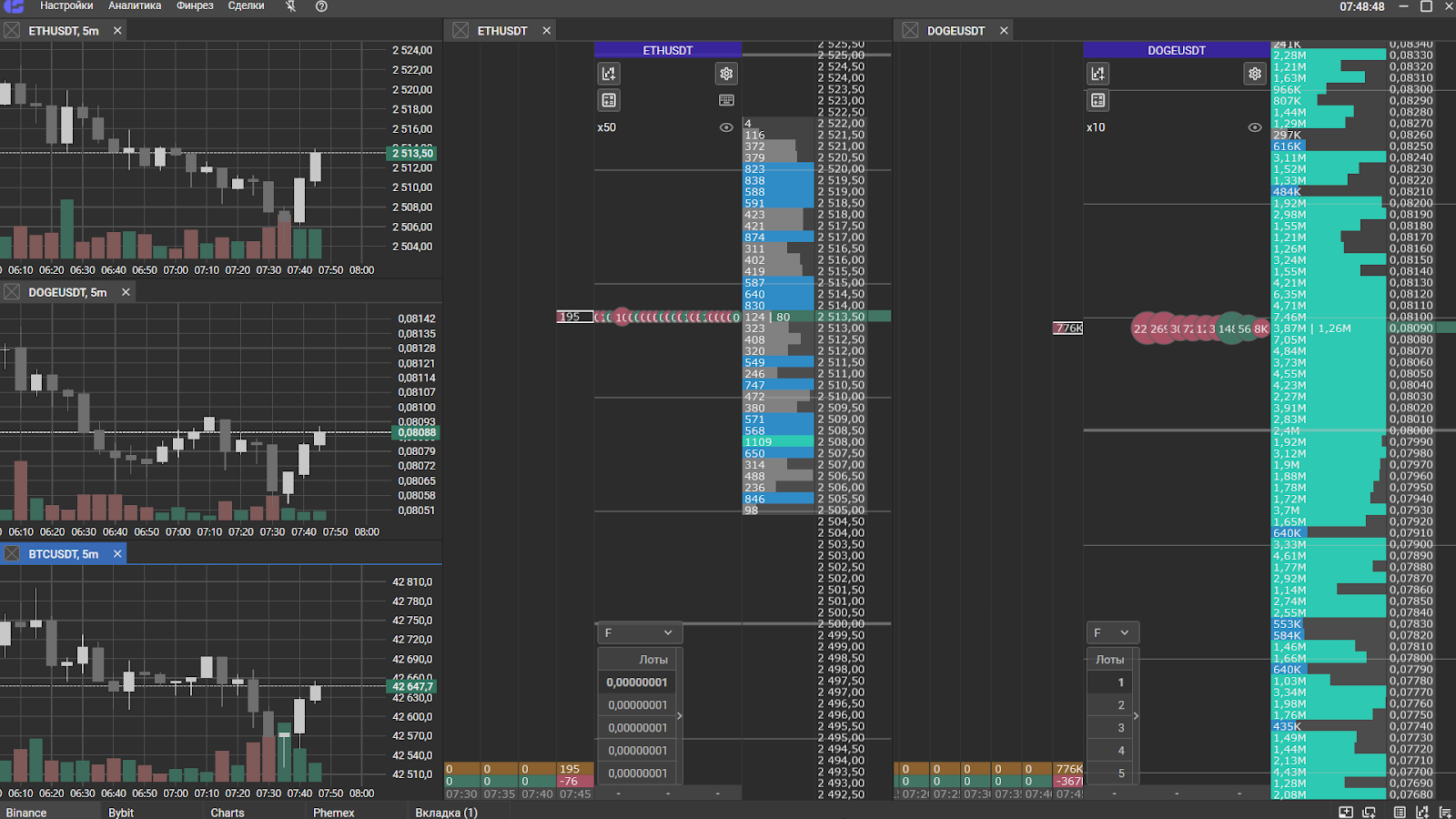Open the calculator icon in ETHUSDT order book
This screenshot has width=1456, height=819.
coord(609,100)
